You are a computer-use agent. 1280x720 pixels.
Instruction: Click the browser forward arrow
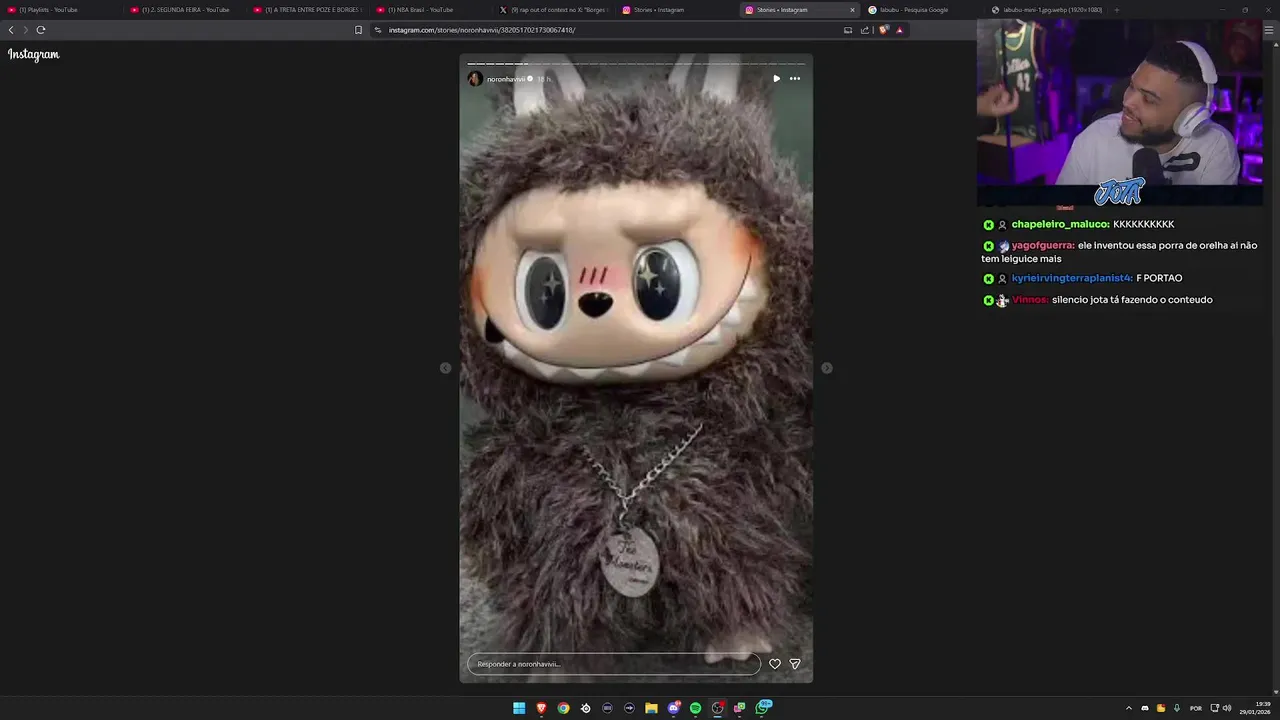pos(26,30)
